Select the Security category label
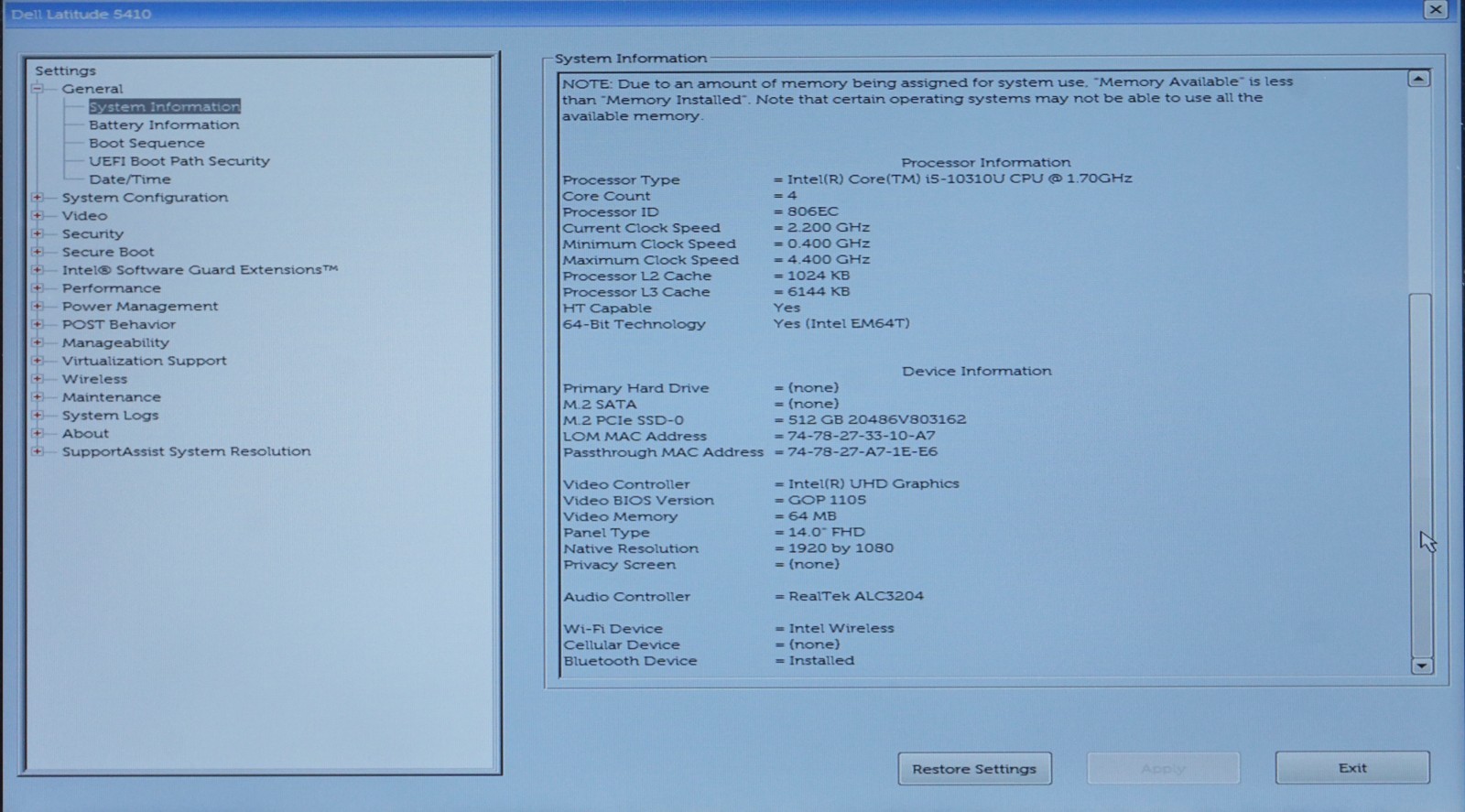This screenshot has width=1465, height=812. point(92,234)
